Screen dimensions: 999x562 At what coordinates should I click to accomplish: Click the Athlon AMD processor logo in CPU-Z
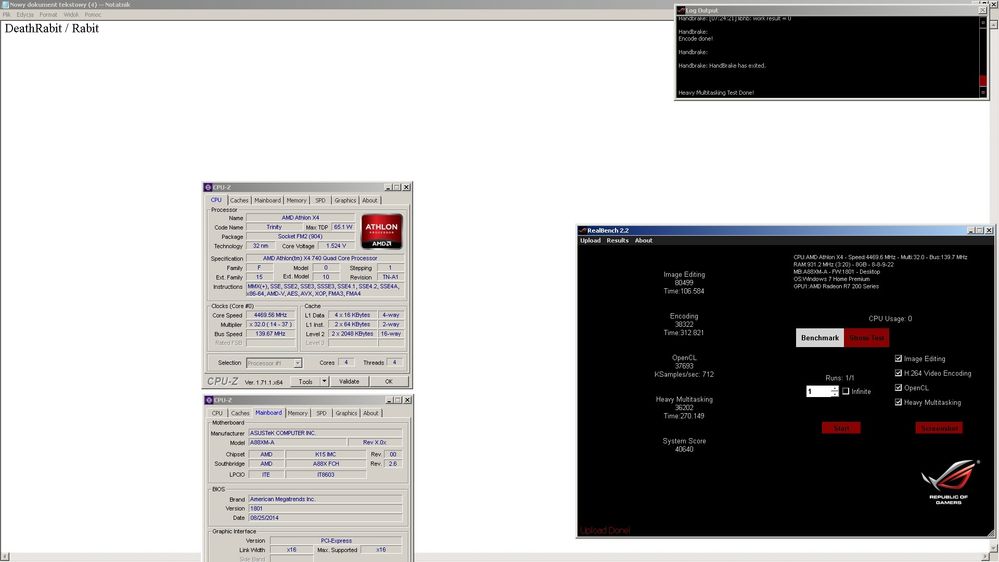[382, 231]
